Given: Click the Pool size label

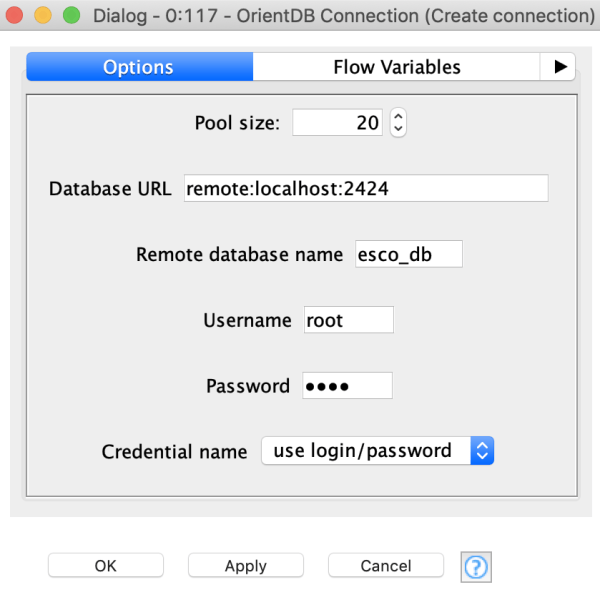Looking at the screenshot, I should click(237, 123).
